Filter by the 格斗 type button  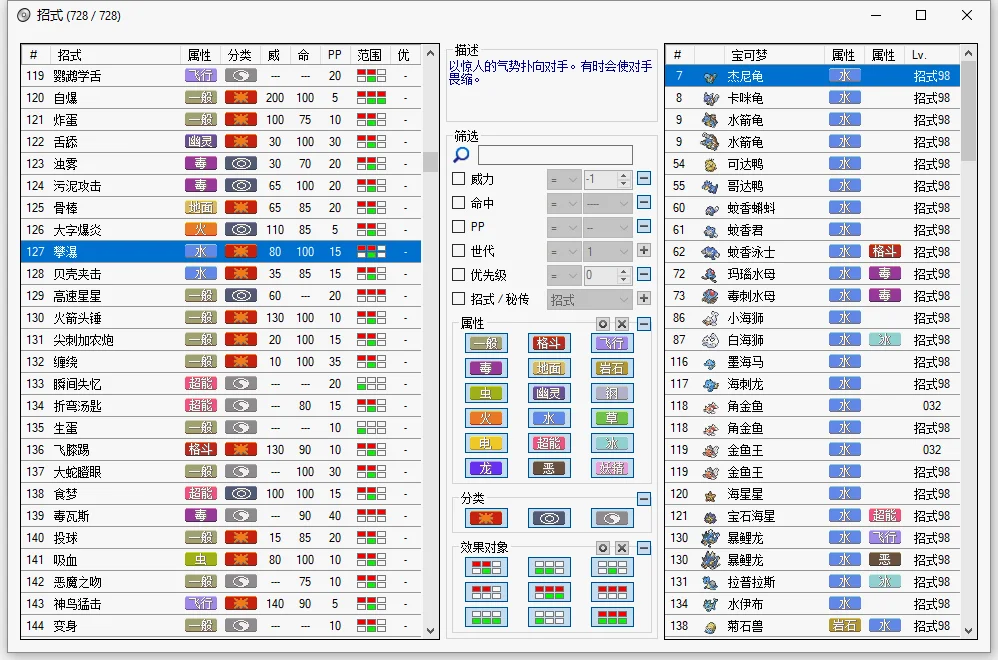click(x=549, y=343)
